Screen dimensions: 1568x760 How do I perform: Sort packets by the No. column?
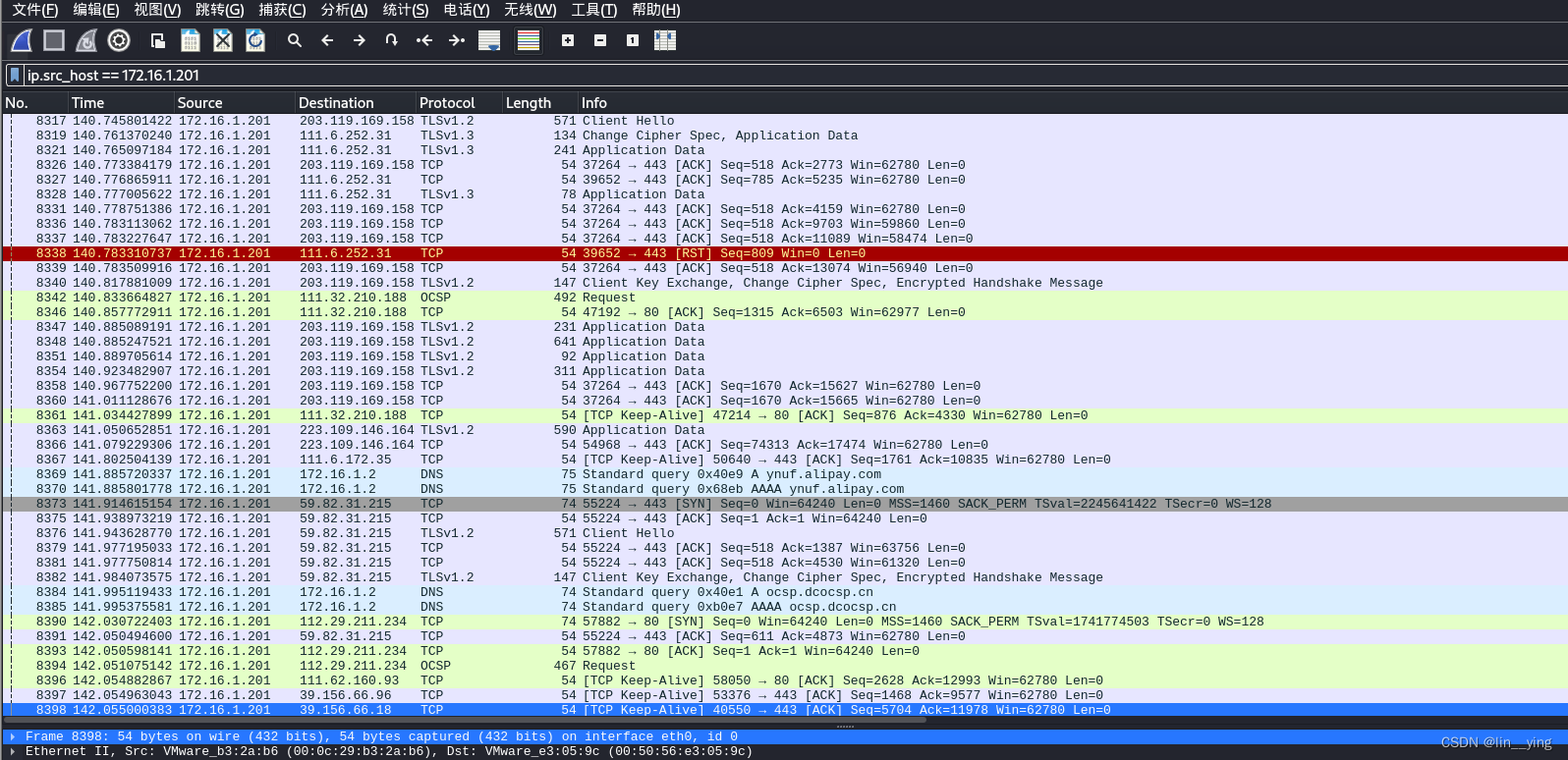point(34,103)
